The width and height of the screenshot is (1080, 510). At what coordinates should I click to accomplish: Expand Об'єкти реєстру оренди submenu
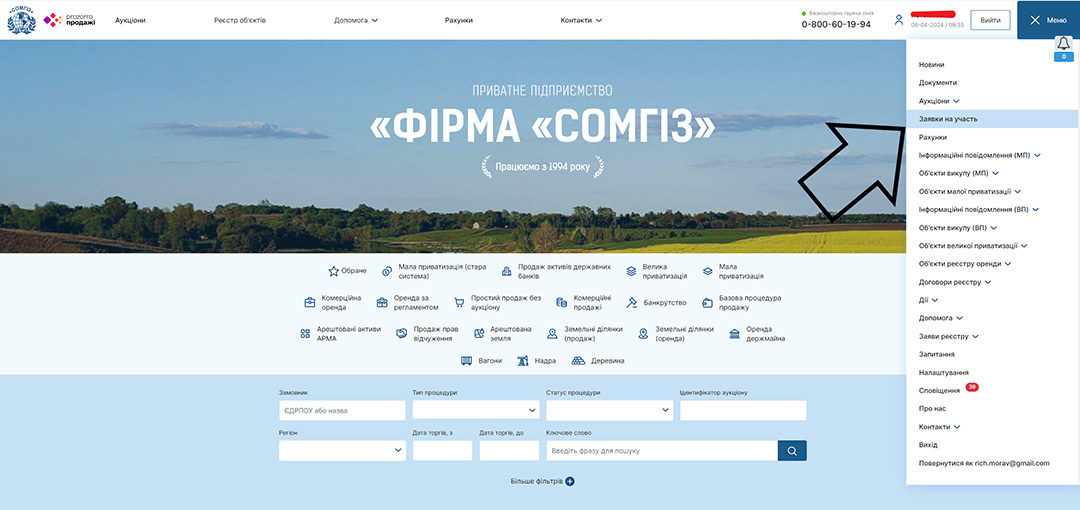(x=965, y=264)
